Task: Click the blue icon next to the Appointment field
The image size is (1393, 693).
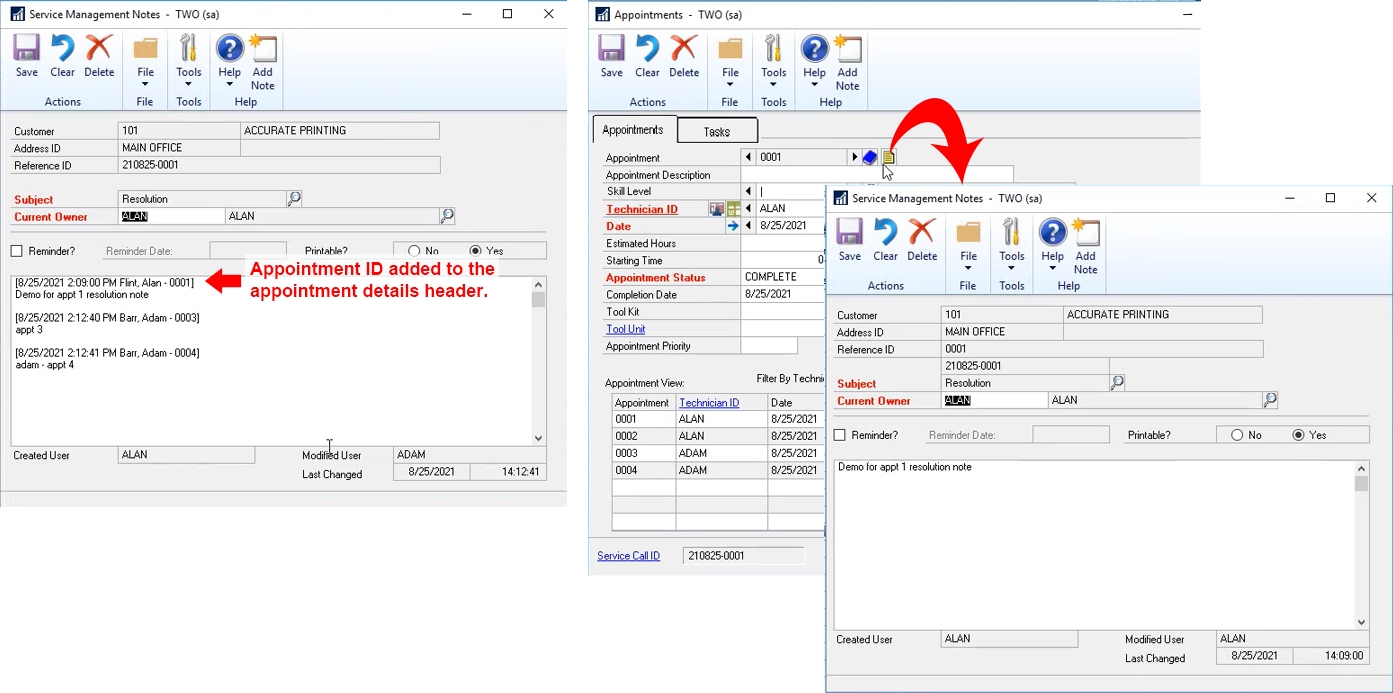Action: click(x=870, y=157)
